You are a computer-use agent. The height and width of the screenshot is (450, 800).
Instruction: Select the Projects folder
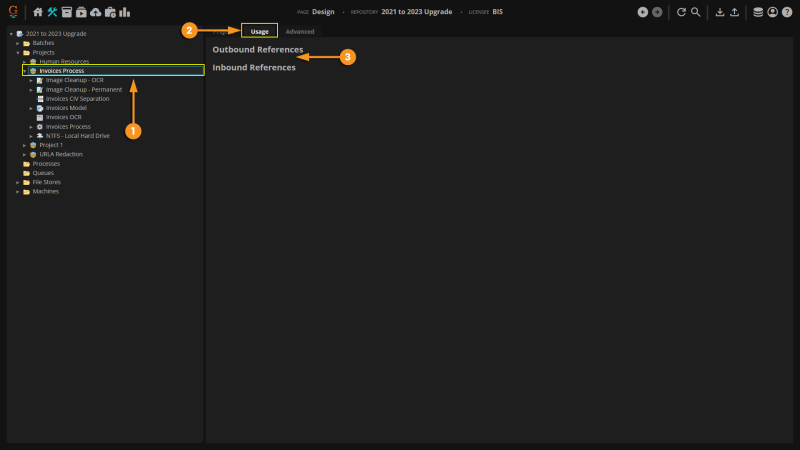pos(43,52)
